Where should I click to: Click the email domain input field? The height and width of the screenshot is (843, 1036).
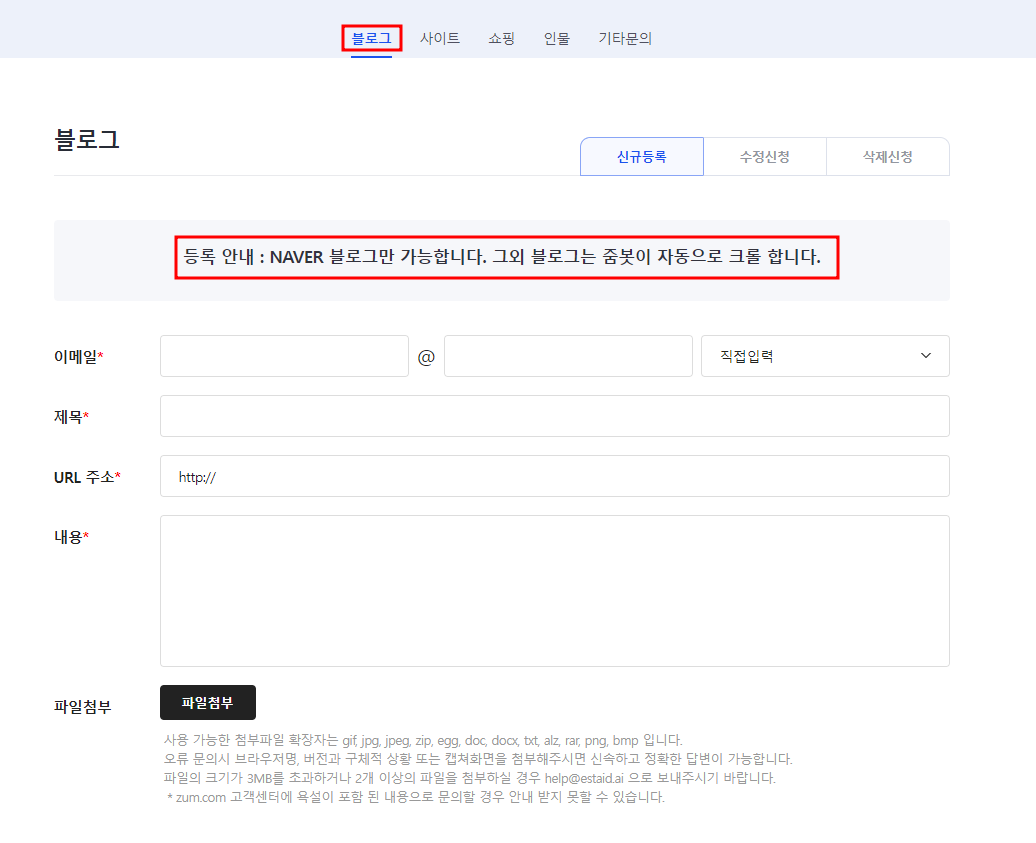(x=568, y=356)
